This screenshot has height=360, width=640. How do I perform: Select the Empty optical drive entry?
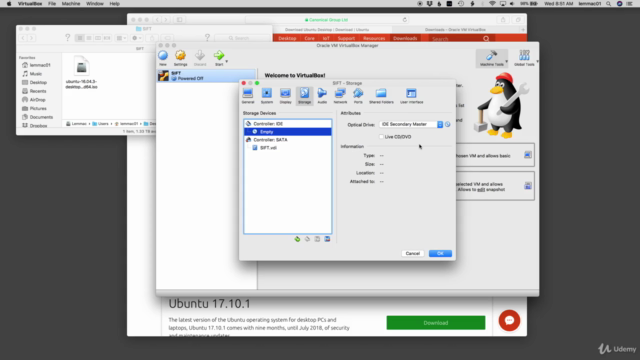[288, 132]
